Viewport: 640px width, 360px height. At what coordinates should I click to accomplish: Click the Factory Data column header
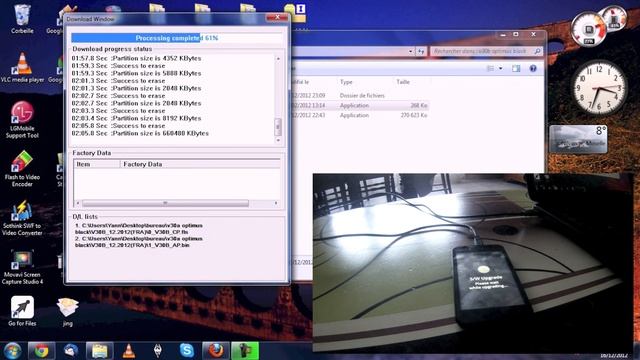click(x=200, y=164)
